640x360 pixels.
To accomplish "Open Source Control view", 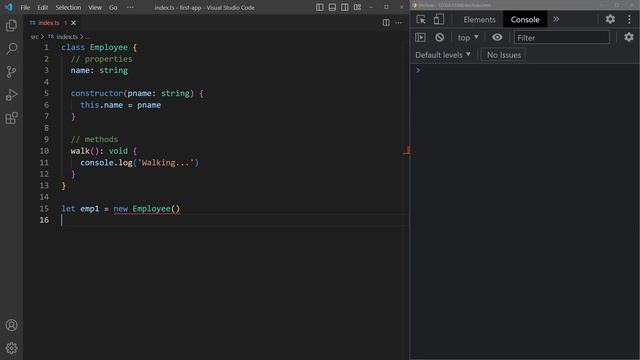I will (11, 72).
